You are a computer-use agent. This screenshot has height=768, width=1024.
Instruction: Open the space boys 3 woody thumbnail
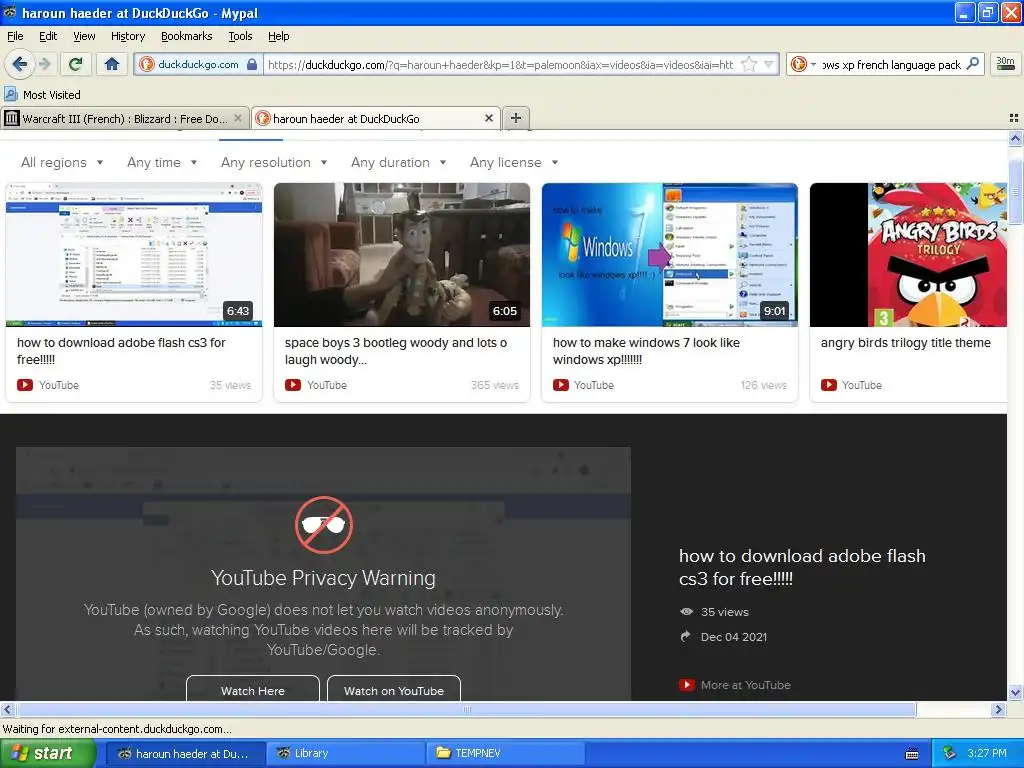pos(402,255)
